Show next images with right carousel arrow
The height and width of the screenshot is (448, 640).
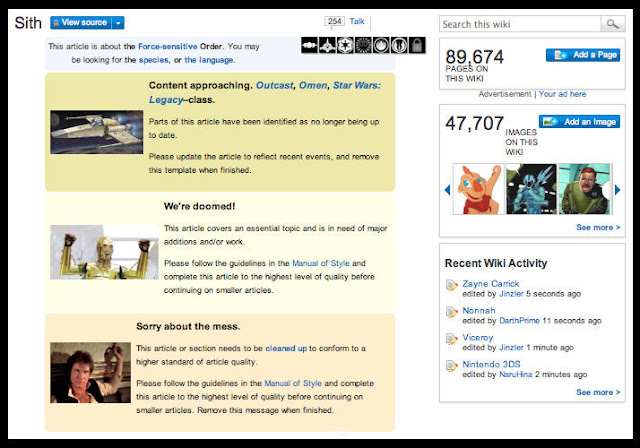click(617, 190)
